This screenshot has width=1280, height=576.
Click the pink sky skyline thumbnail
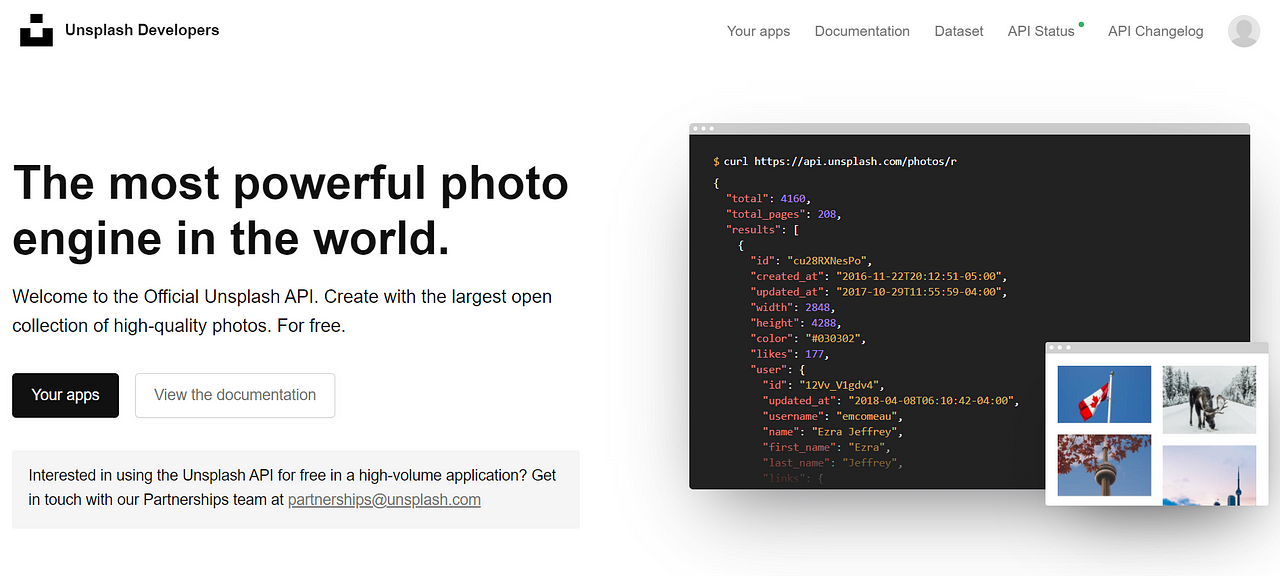tap(1208, 475)
